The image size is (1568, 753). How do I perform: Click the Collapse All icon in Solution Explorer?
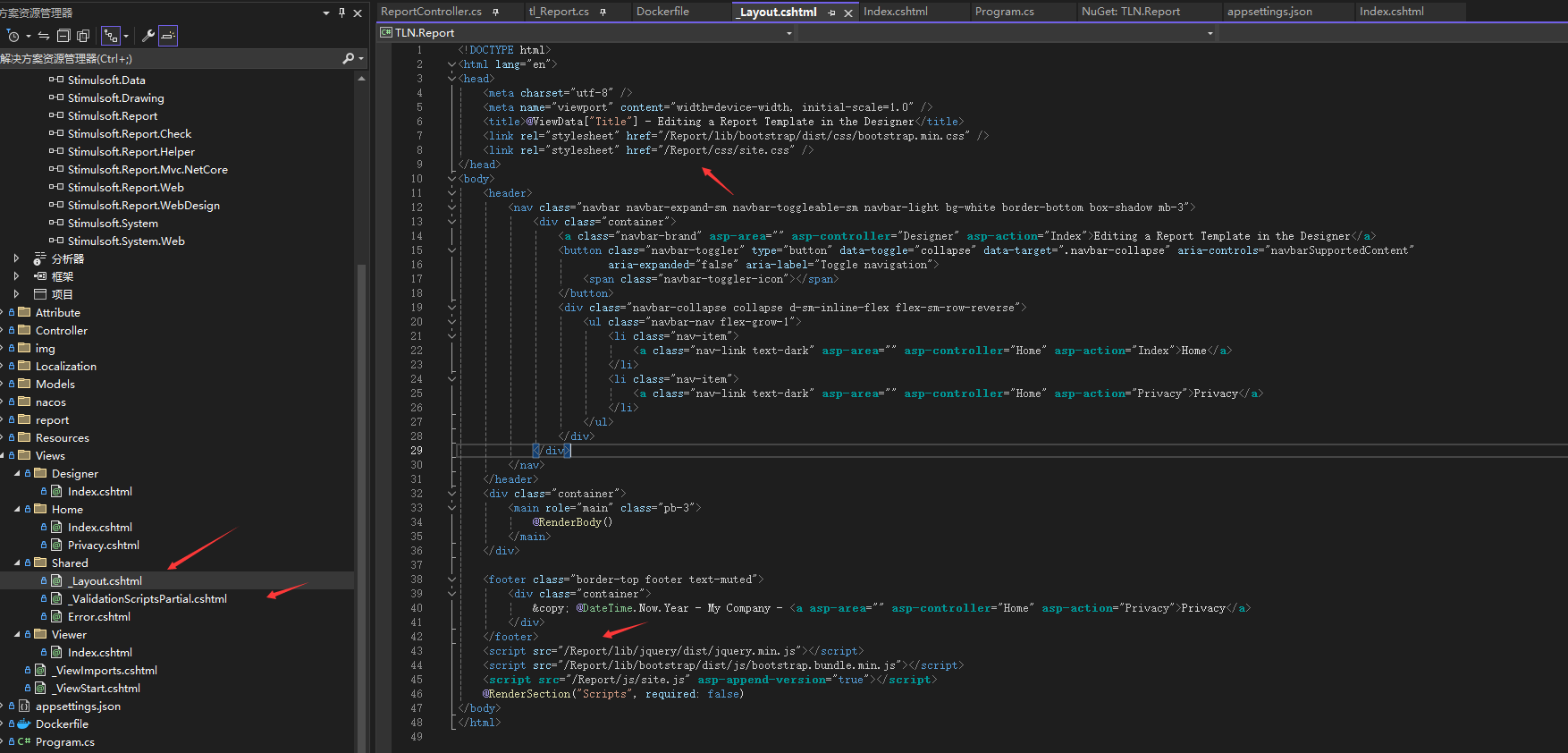pyautogui.click(x=63, y=36)
